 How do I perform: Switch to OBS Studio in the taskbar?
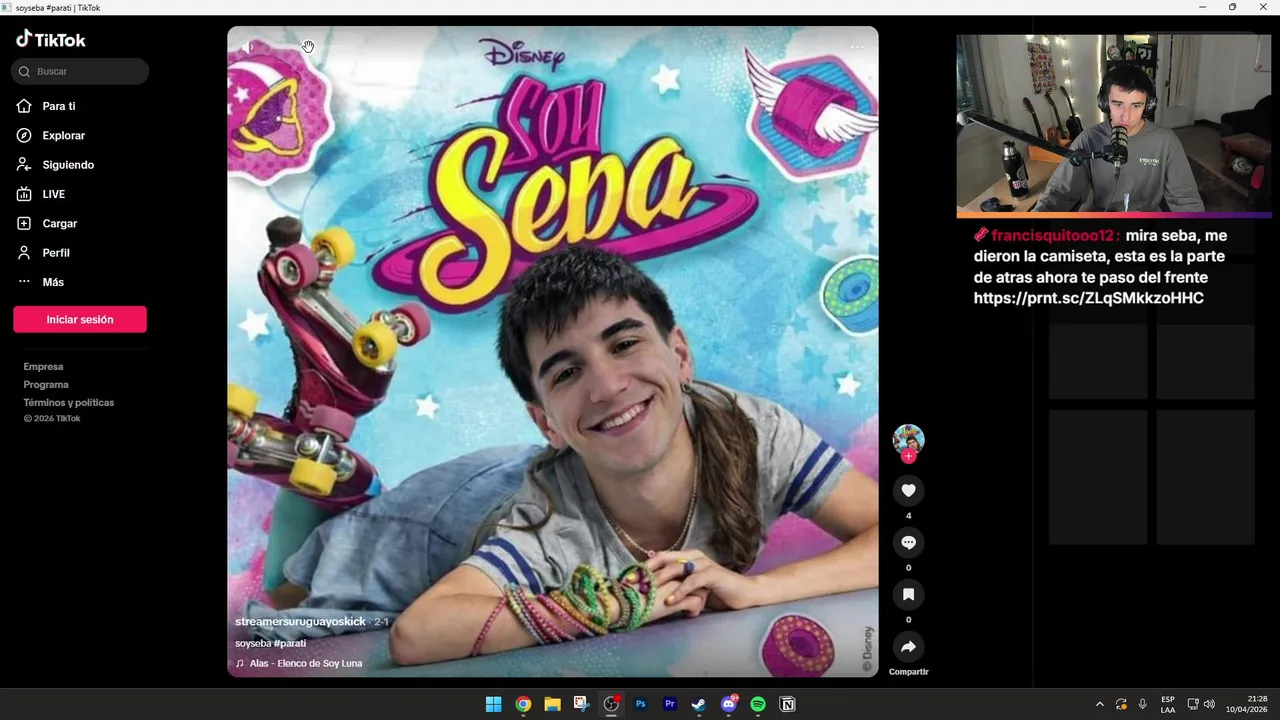coord(611,704)
